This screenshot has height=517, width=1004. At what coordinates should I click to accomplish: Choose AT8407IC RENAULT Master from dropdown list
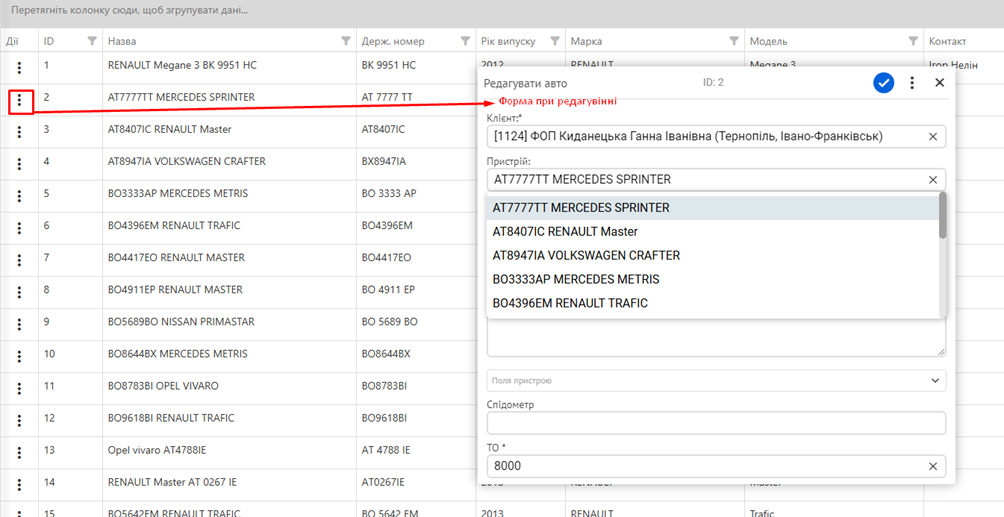pos(712,232)
